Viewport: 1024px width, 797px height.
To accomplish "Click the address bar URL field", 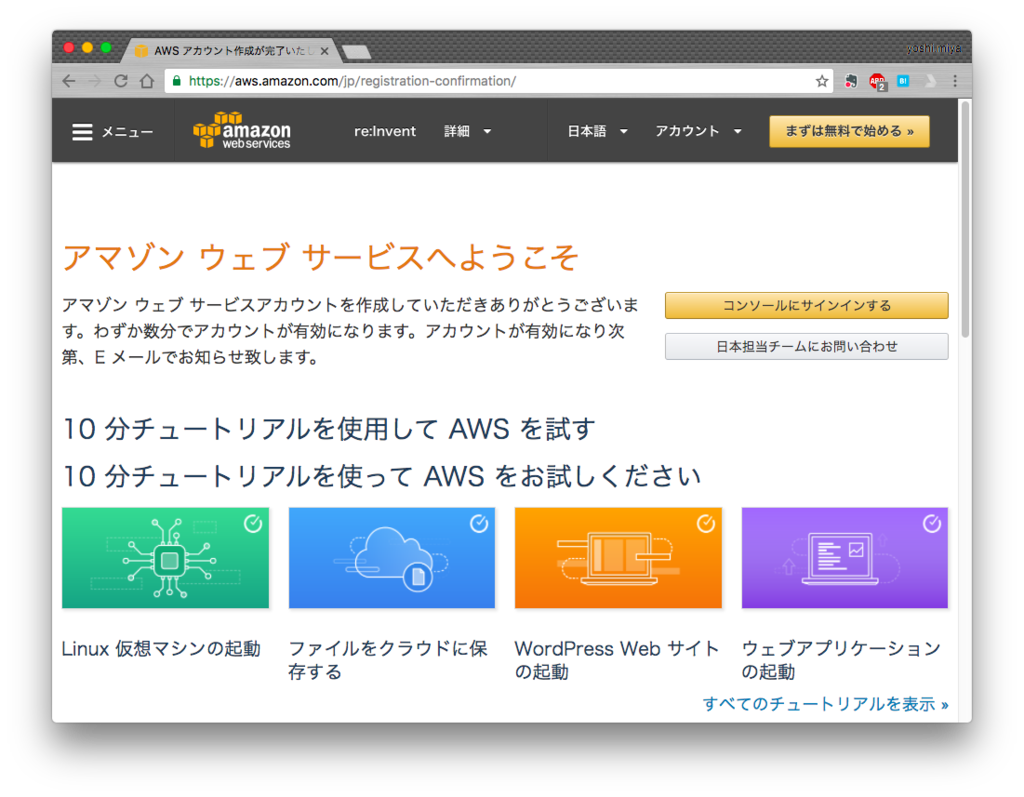I will [490, 81].
